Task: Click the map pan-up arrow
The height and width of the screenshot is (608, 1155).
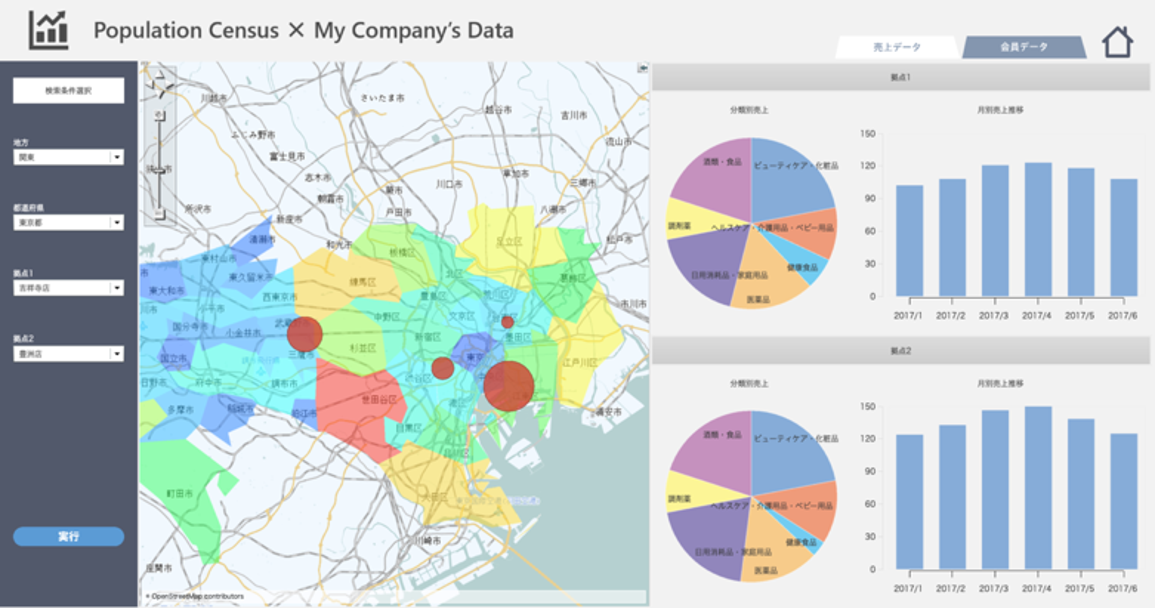Action: click(x=160, y=76)
